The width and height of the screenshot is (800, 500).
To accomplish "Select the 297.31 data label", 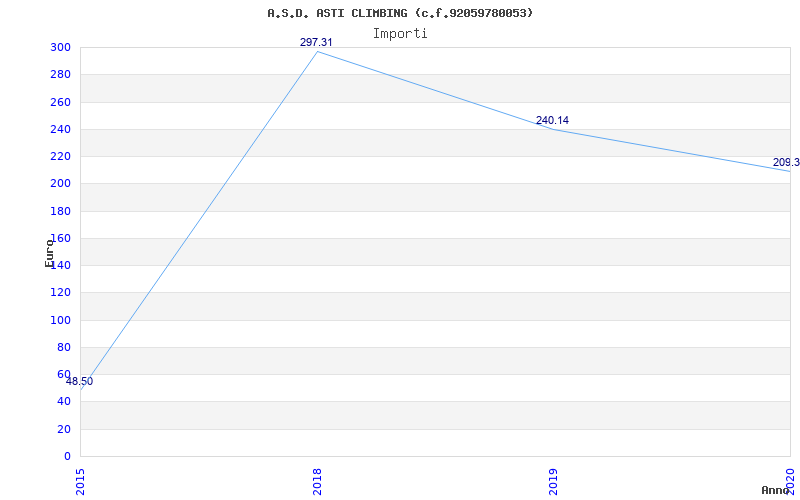I will click(x=316, y=42).
